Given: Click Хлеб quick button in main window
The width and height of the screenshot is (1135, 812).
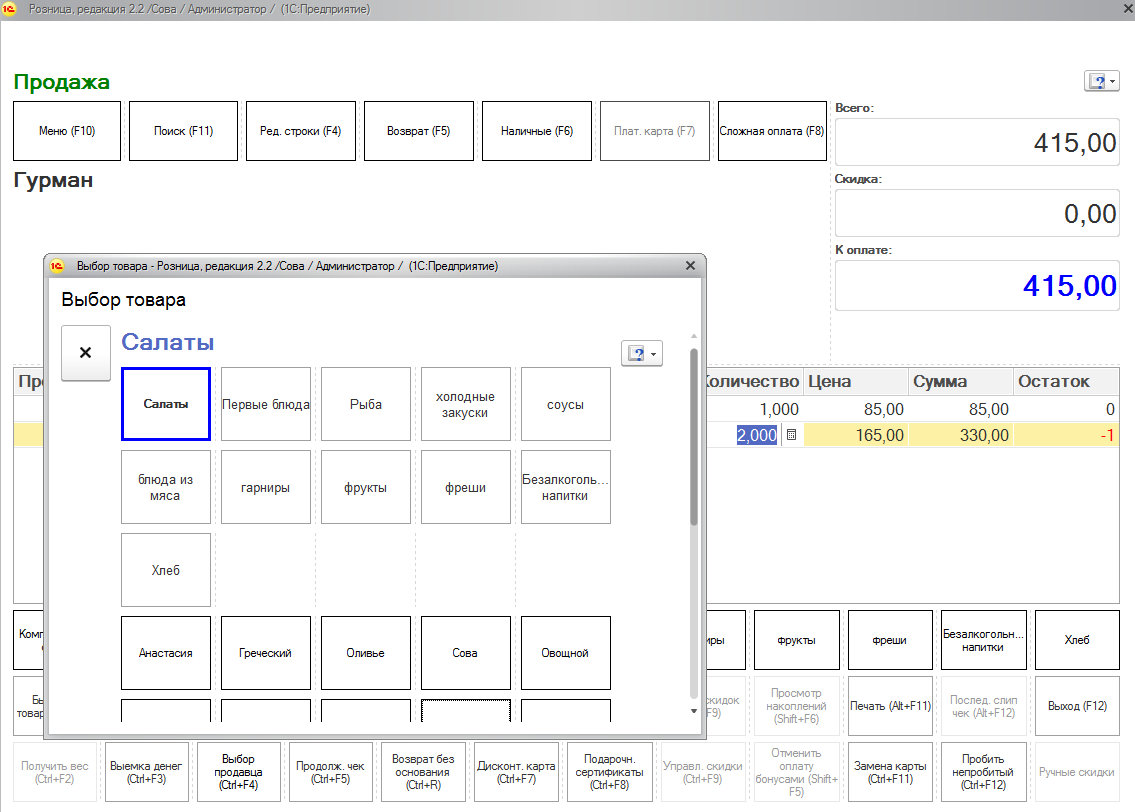Looking at the screenshot, I should coord(1077,640).
